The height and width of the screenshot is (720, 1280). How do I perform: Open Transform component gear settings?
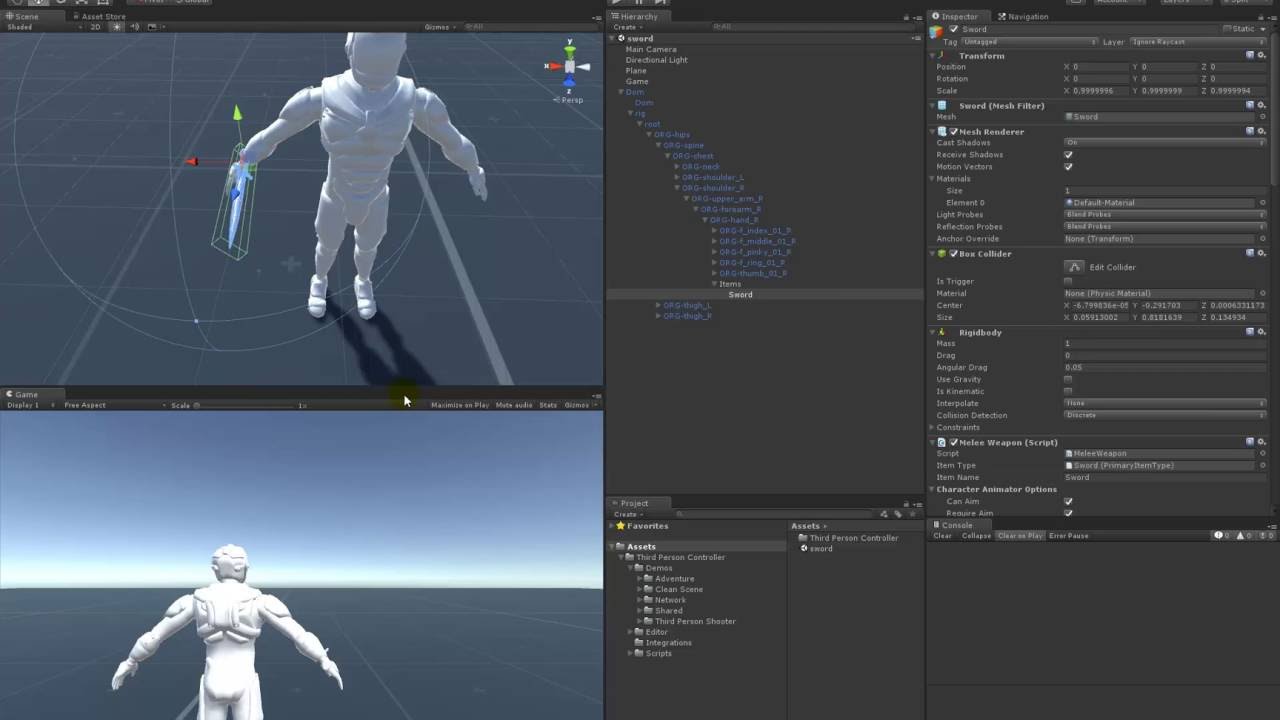pyautogui.click(x=1261, y=55)
